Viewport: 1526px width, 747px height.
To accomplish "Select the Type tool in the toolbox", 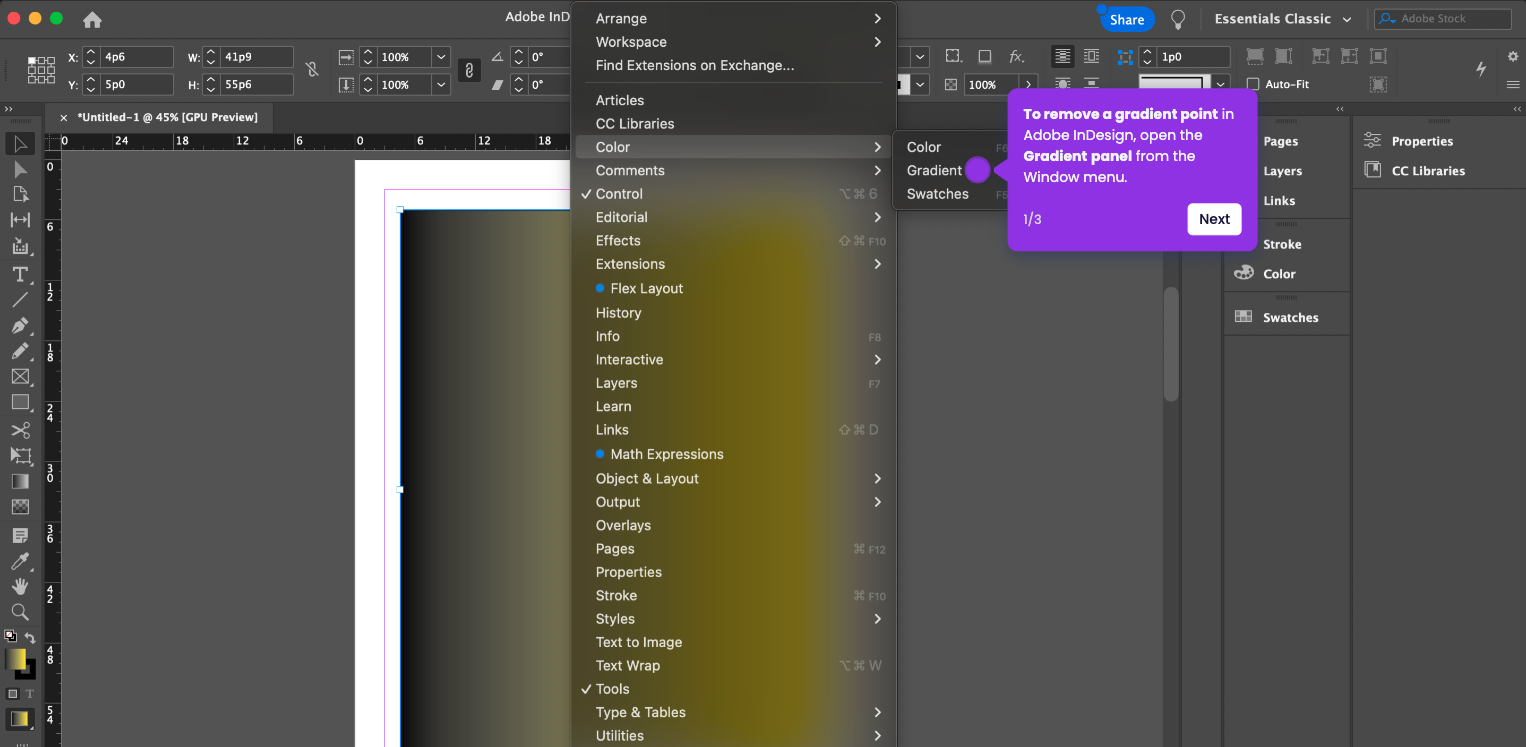I will (x=20, y=274).
